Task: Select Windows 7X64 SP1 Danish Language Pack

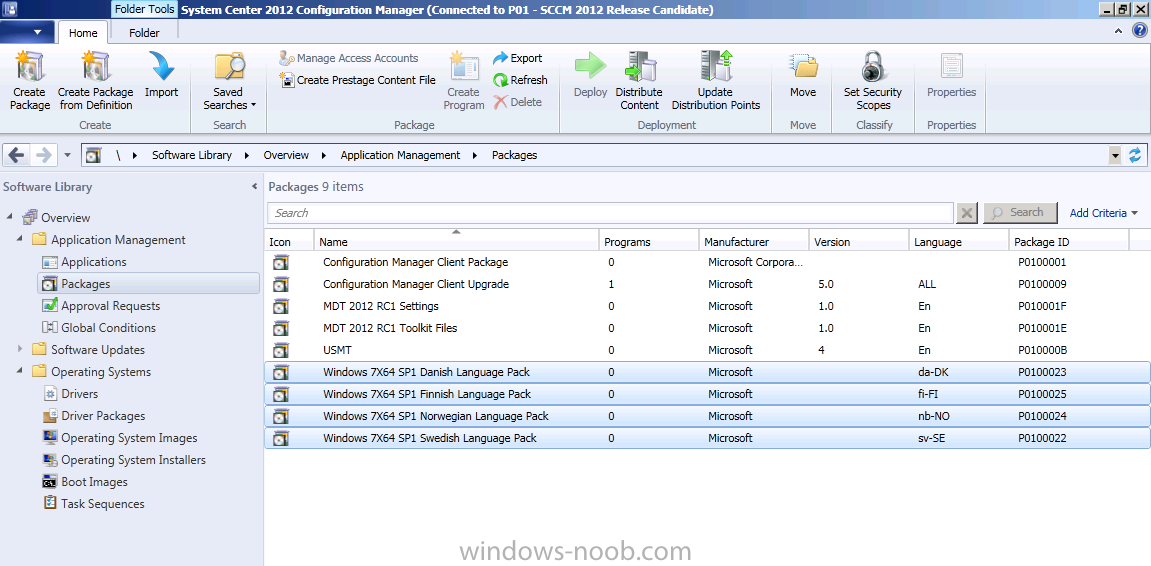Action: pyautogui.click(x=707, y=372)
